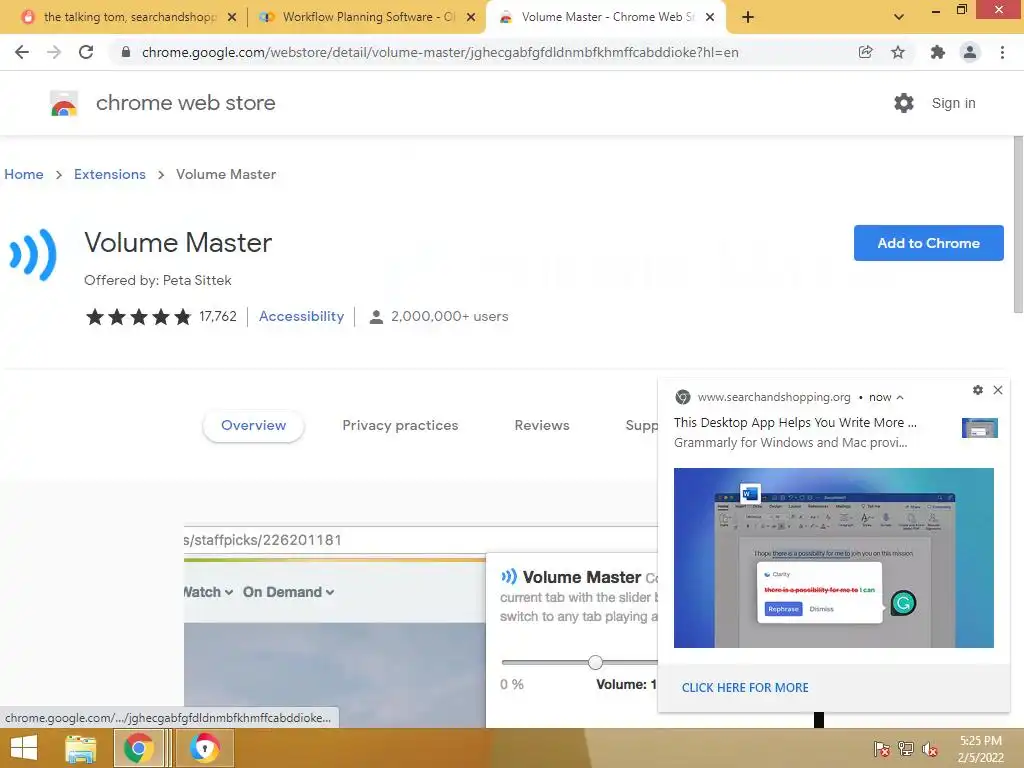Click the 2,000,000+ users text

(449, 317)
